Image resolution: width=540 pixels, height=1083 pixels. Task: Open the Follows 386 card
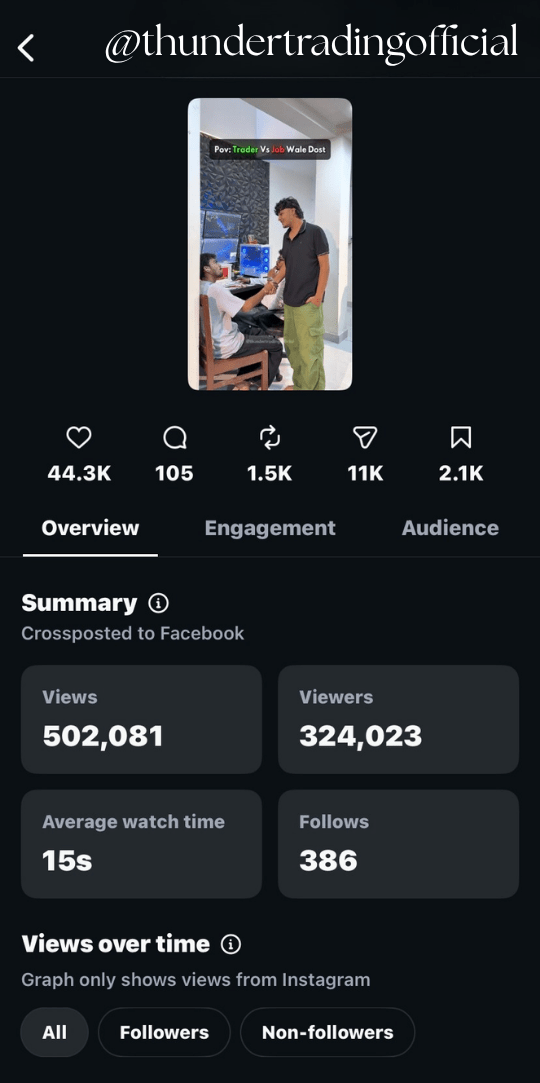tap(398, 844)
